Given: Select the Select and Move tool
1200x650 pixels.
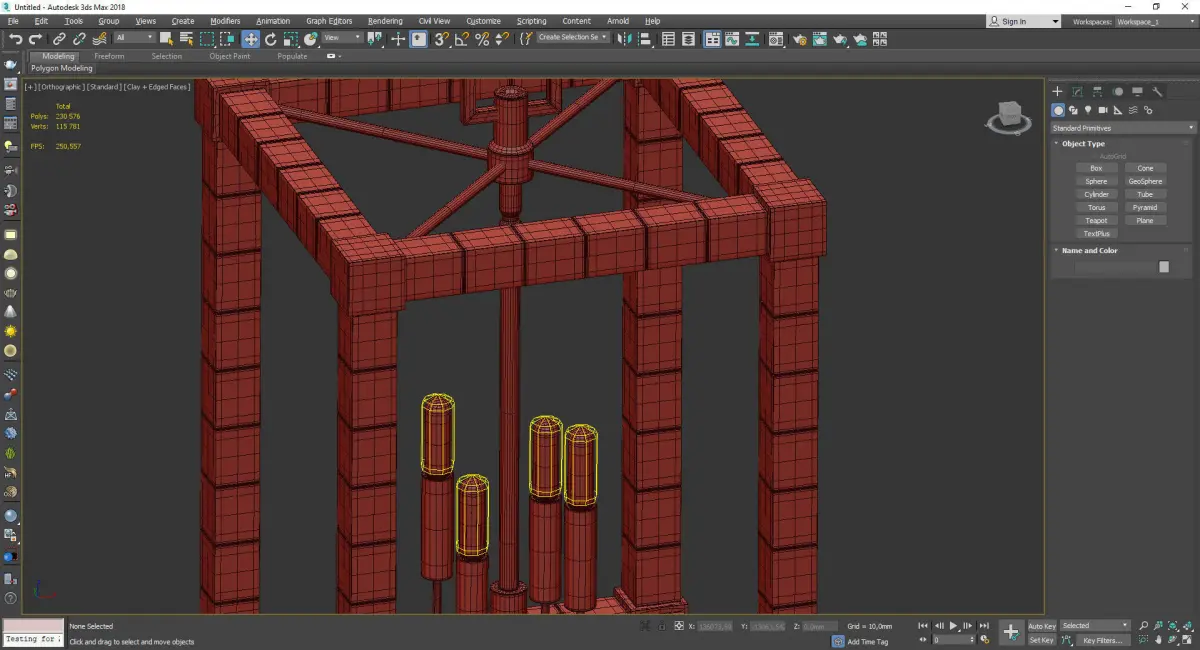Looking at the screenshot, I should [250, 39].
